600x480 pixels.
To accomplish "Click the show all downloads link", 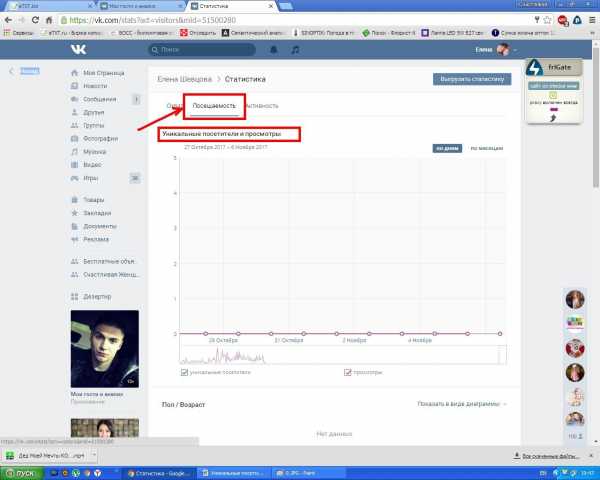I will tap(546, 456).
